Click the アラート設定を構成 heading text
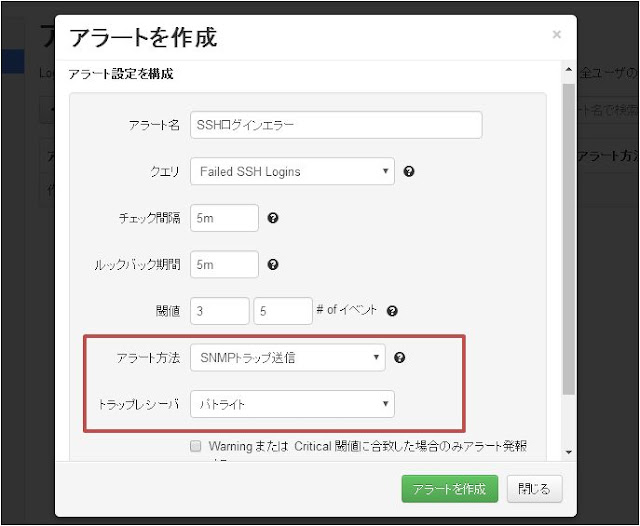The height and width of the screenshot is (526, 640). click(121, 74)
